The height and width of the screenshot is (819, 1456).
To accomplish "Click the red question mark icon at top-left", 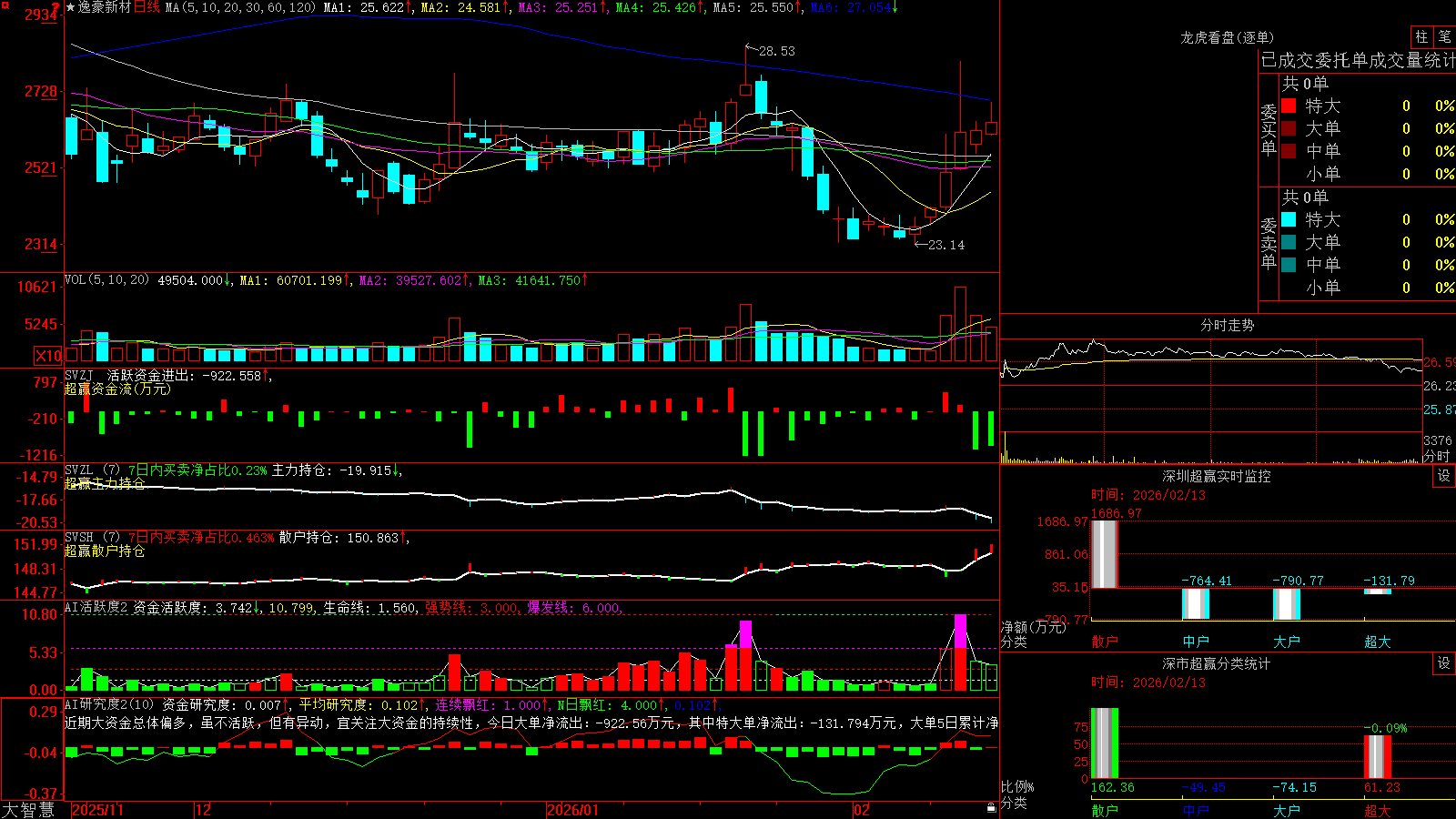I will tap(56, 7).
